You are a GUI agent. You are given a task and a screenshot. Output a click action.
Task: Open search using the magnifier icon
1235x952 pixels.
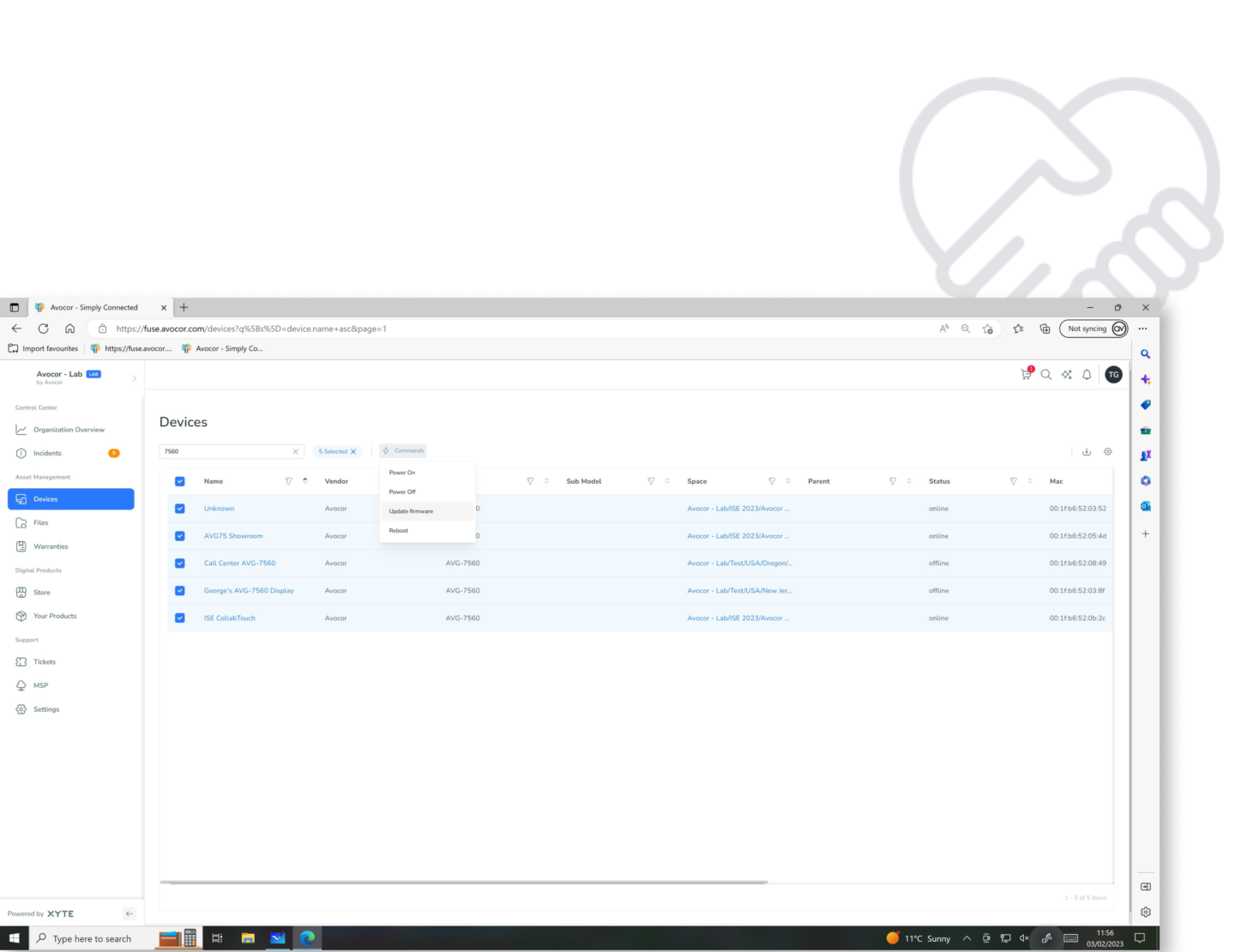tap(1045, 374)
